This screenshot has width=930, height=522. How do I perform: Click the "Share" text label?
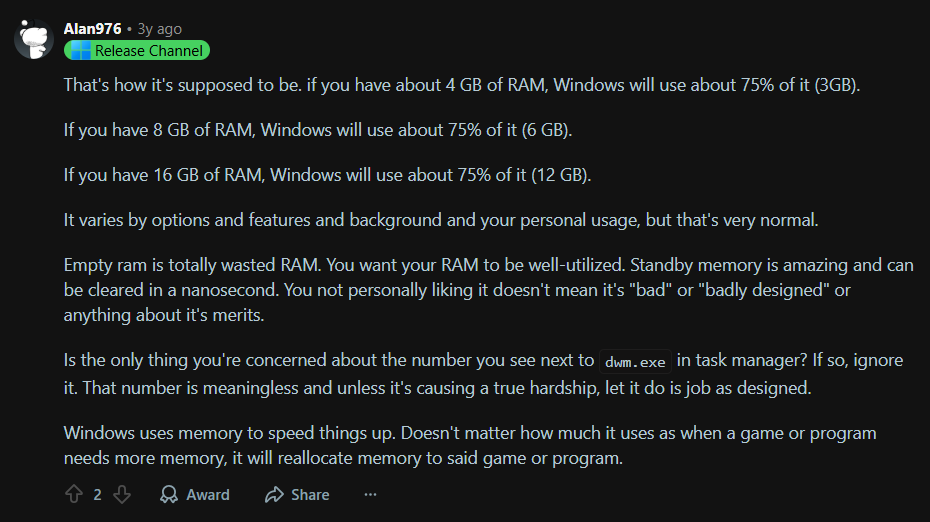click(x=310, y=494)
